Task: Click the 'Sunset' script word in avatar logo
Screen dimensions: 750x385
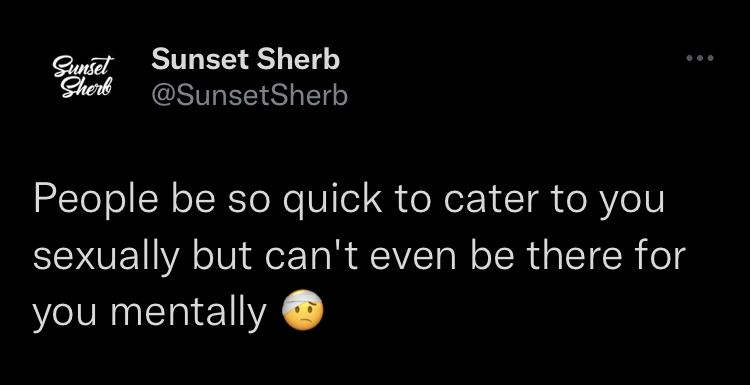Action: [84, 66]
